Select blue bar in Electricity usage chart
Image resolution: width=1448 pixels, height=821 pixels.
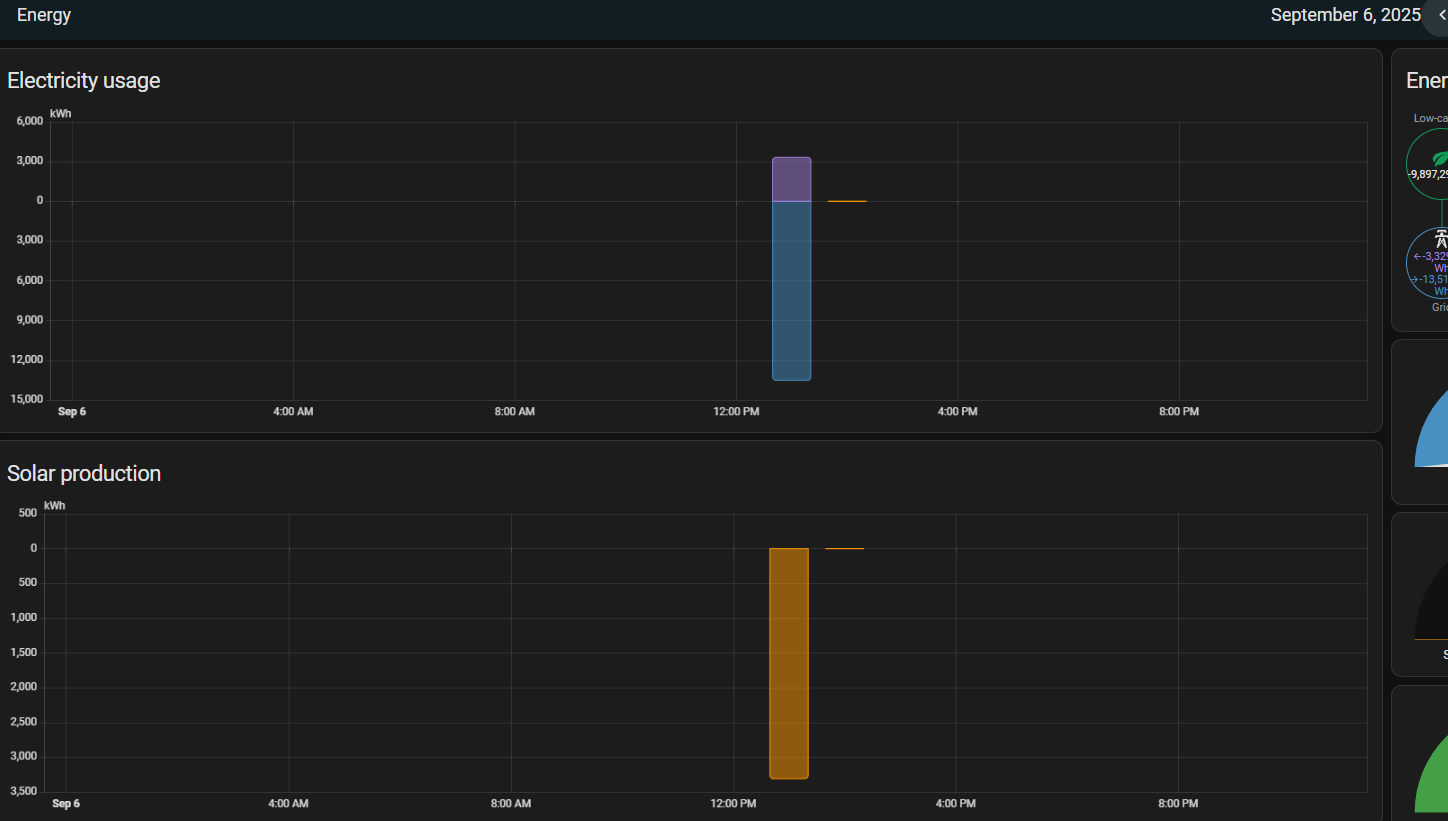click(x=791, y=290)
